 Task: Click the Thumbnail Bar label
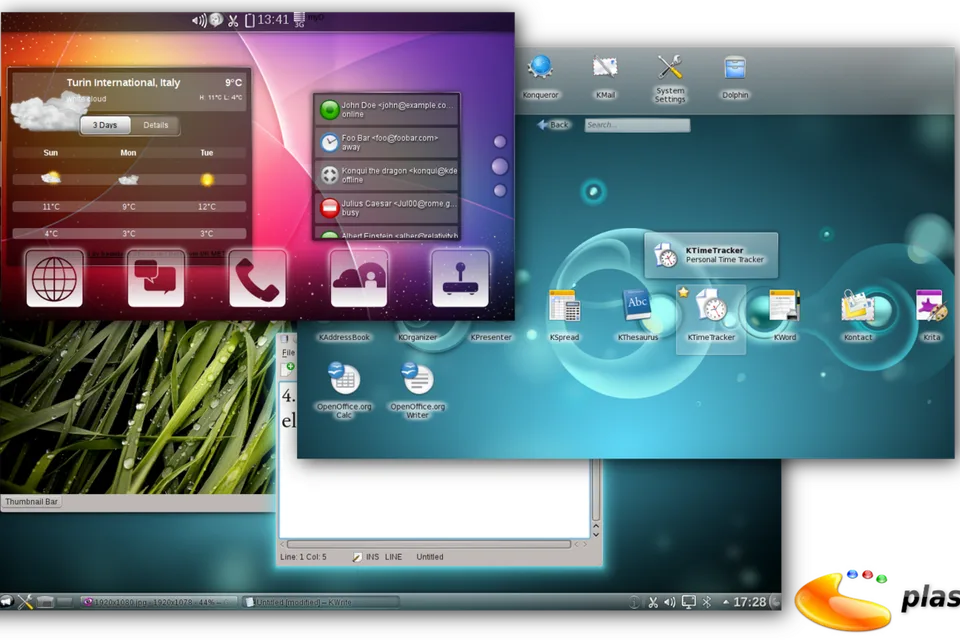click(31, 502)
